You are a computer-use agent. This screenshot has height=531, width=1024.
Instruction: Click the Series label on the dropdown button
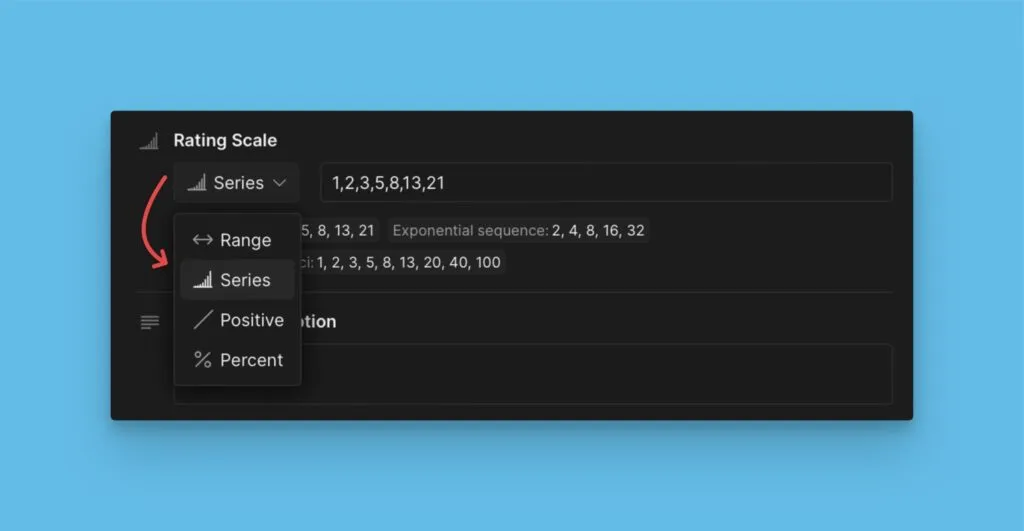(x=238, y=183)
